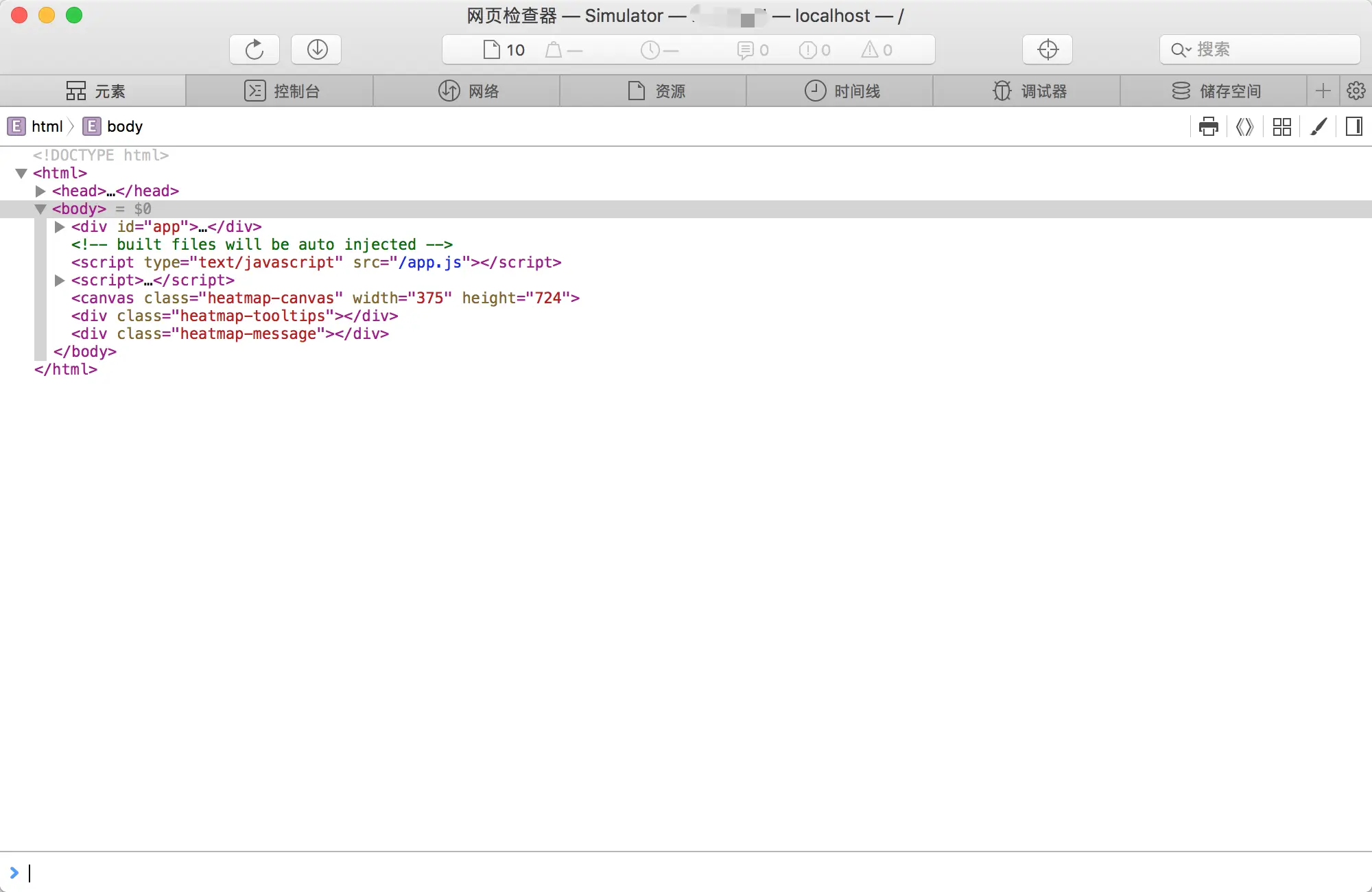Expand the head element disclosure triangle
The image size is (1372, 892).
[x=40, y=191]
